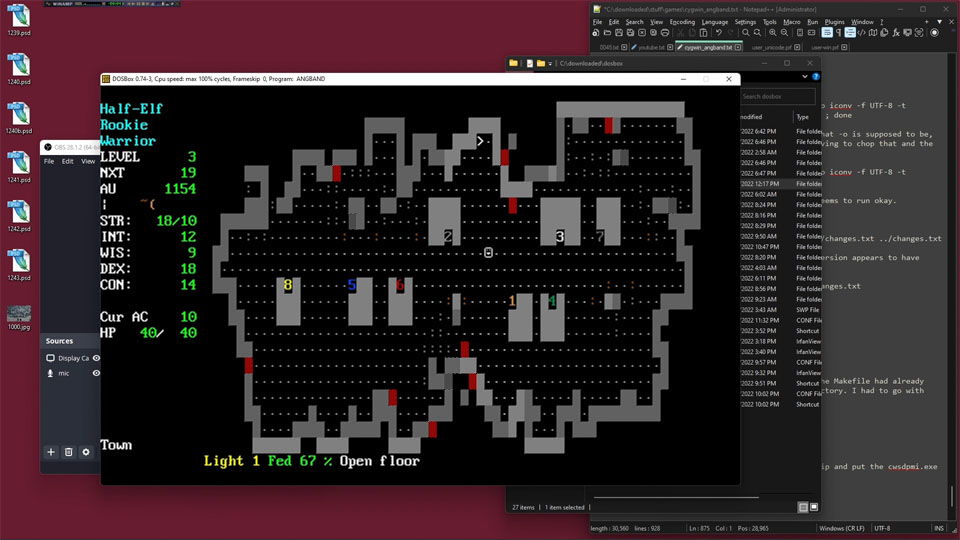Open the OBS File menu

pos(49,162)
